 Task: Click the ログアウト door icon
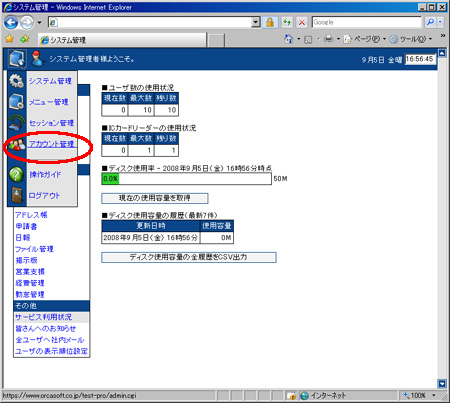point(17,195)
